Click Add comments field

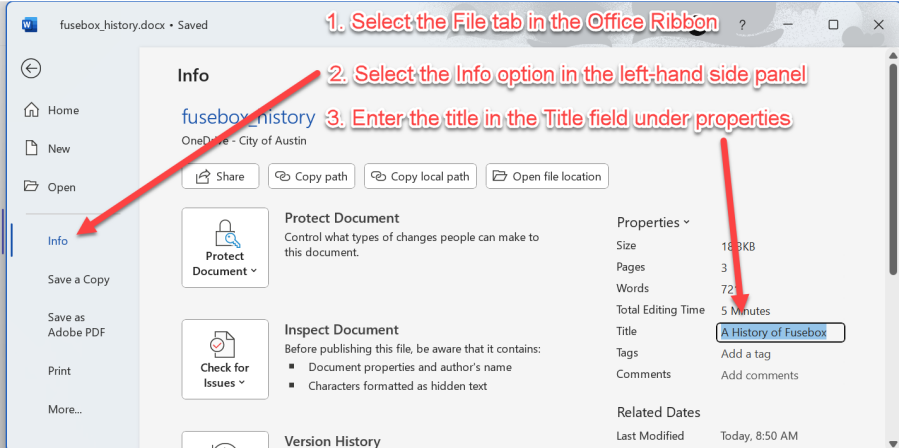tap(759, 375)
